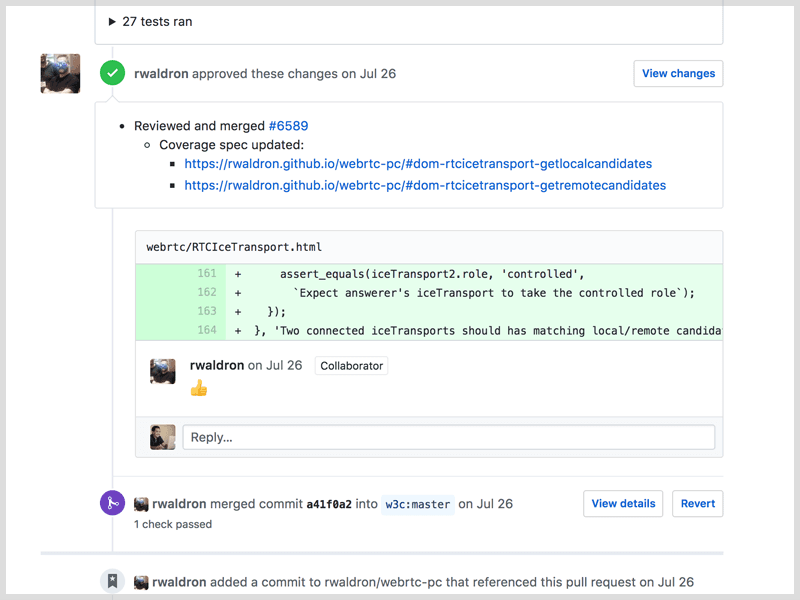The width and height of the screenshot is (800, 600).
Task: Click the green approval checkmark icon
Action: (112, 73)
